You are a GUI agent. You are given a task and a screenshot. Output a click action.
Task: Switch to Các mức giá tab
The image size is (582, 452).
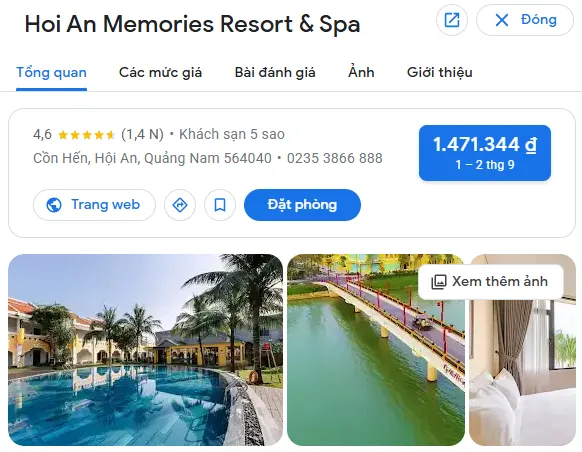click(x=160, y=72)
